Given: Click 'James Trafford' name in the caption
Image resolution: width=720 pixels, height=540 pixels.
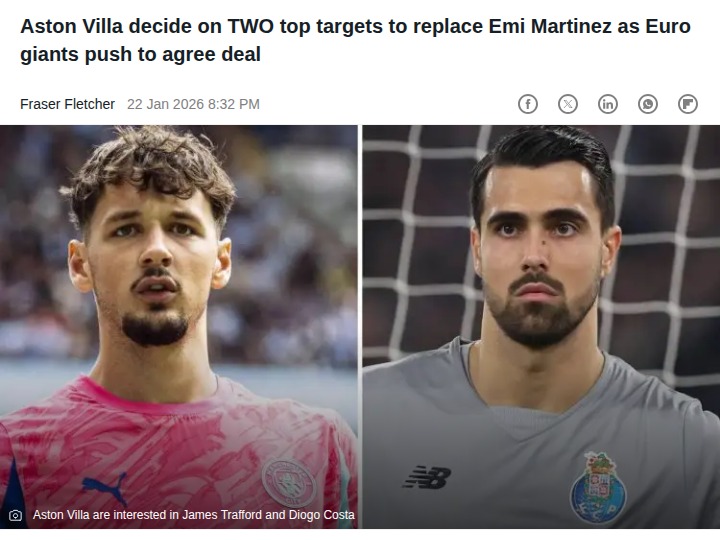Looking at the screenshot, I should (x=222, y=515).
